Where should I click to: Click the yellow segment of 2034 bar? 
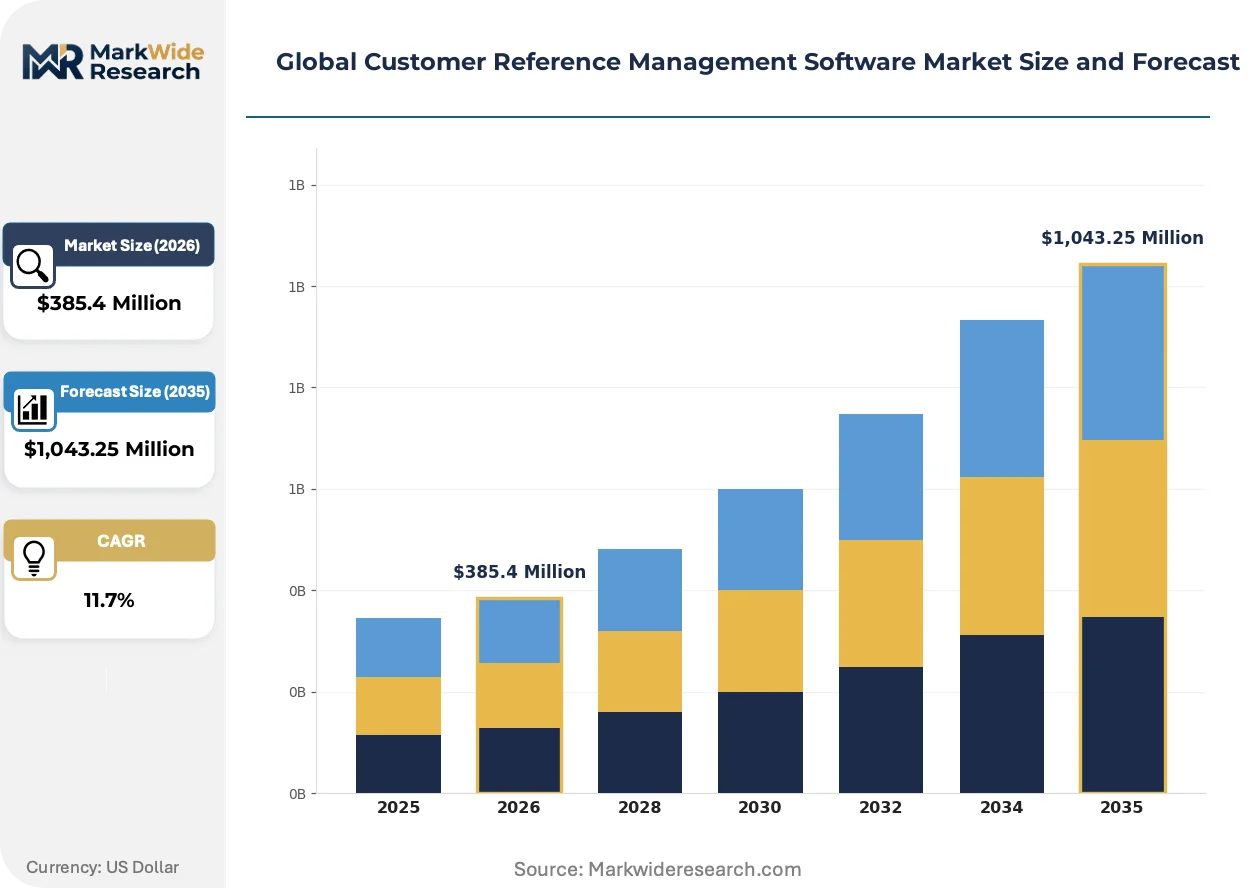click(1001, 556)
